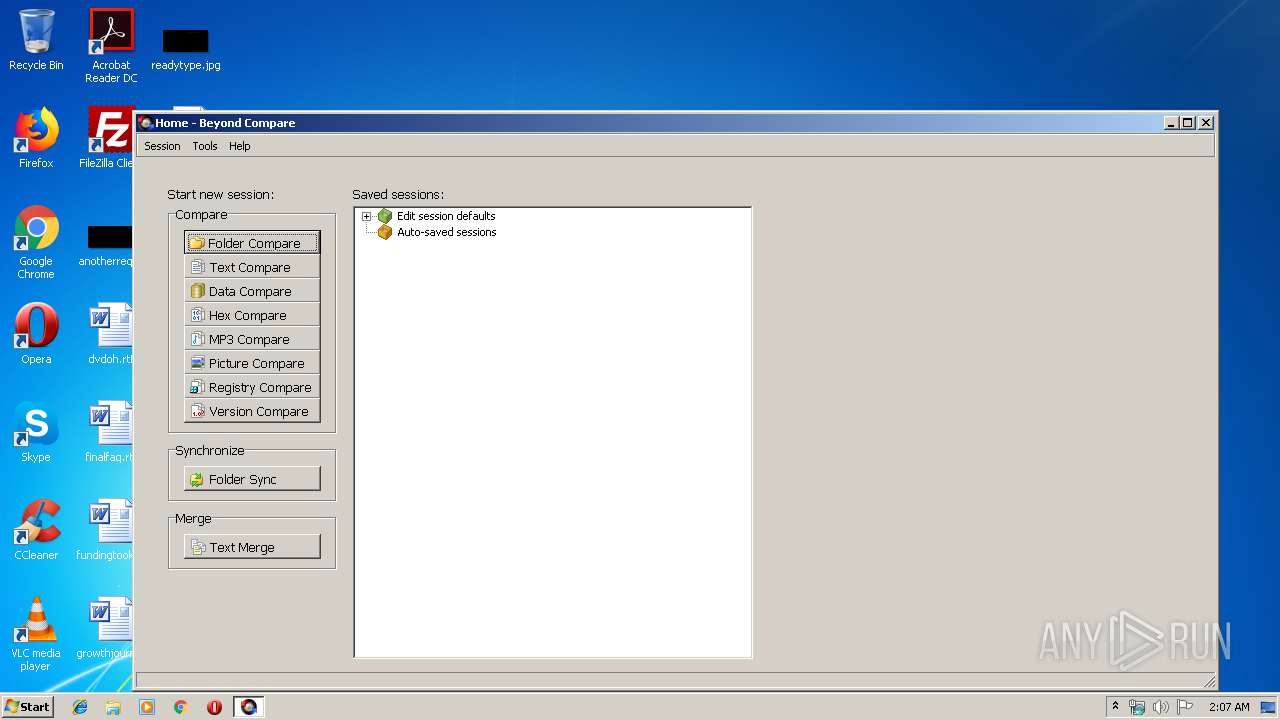
Task: Maximize the Beyond Compare window
Action: pos(1188,123)
